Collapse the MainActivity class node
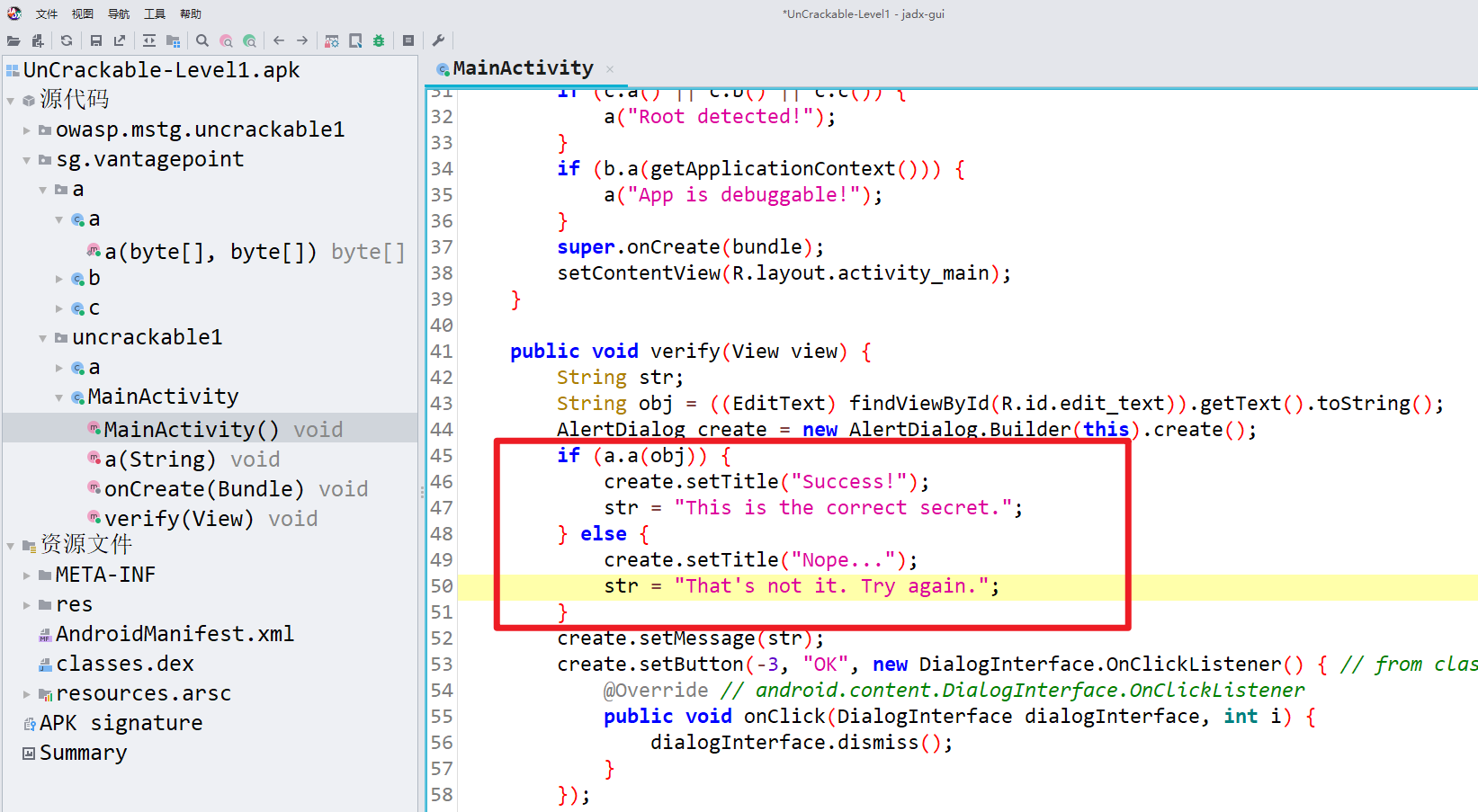This screenshot has width=1478, height=812. [59, 397]
